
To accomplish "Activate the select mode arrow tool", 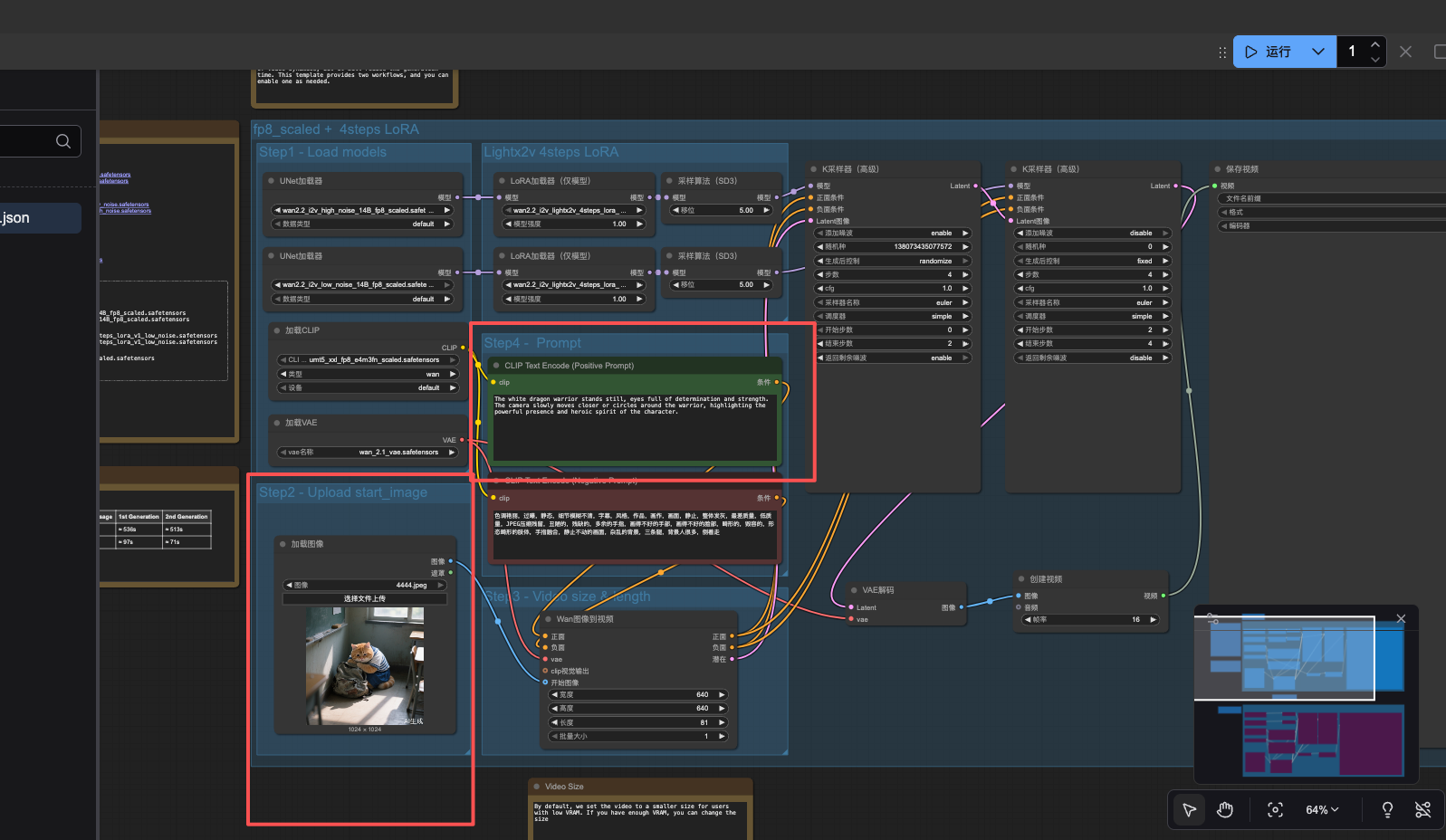I will click(1189, 810).
